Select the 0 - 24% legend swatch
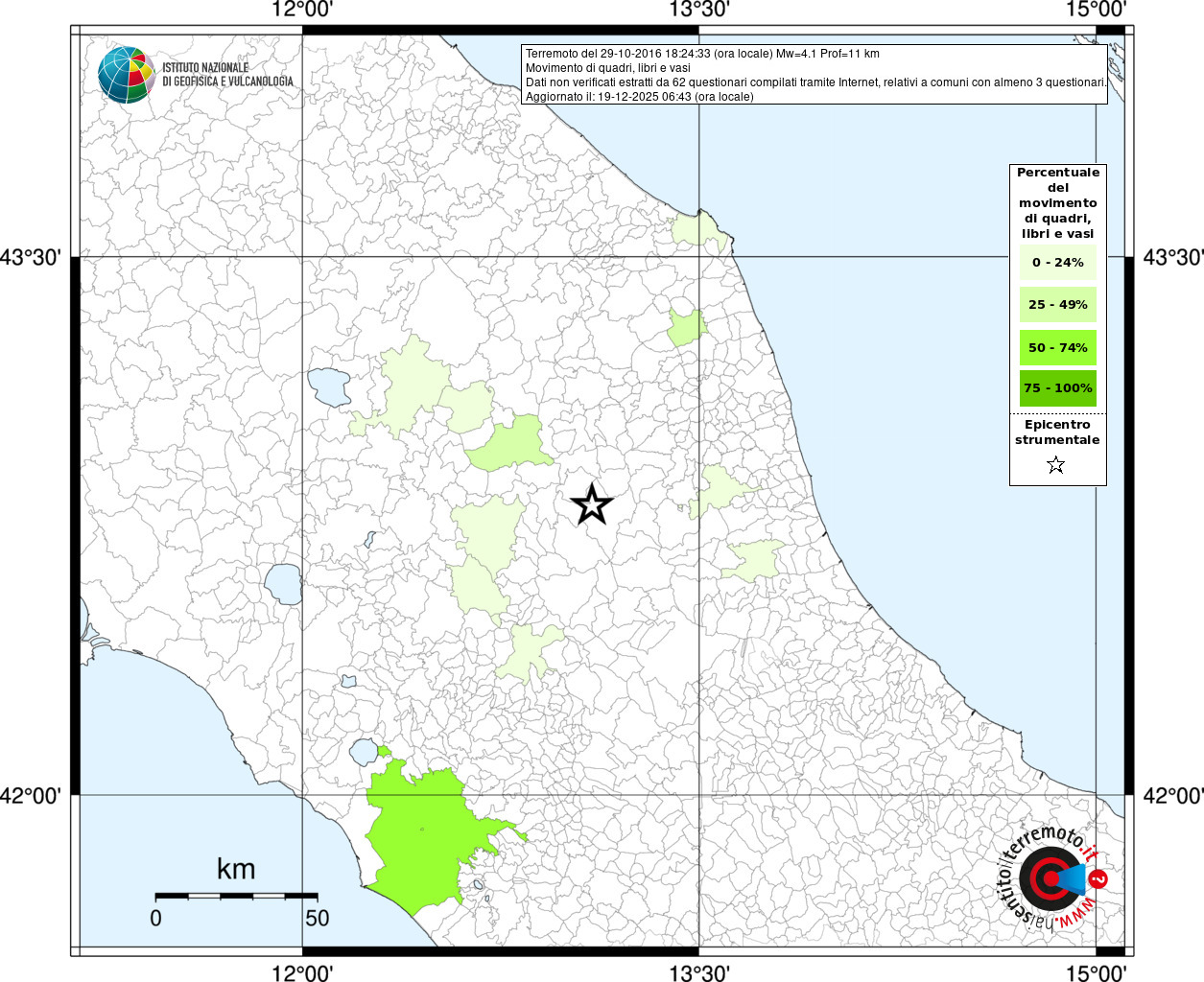Viewport: 1204px width, 982px height. coord(1057,262)
